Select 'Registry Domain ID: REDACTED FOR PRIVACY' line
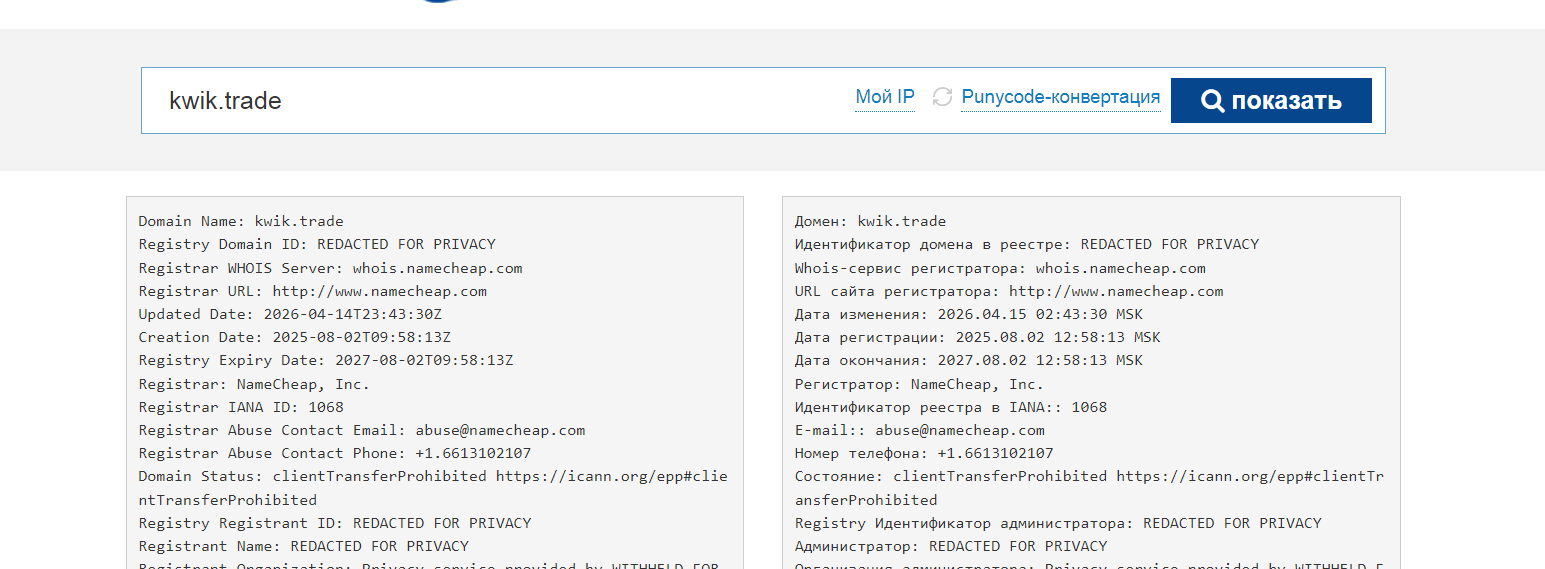Image resolution: width=1545 pixels, height=569 pixels. coord(317,244)
